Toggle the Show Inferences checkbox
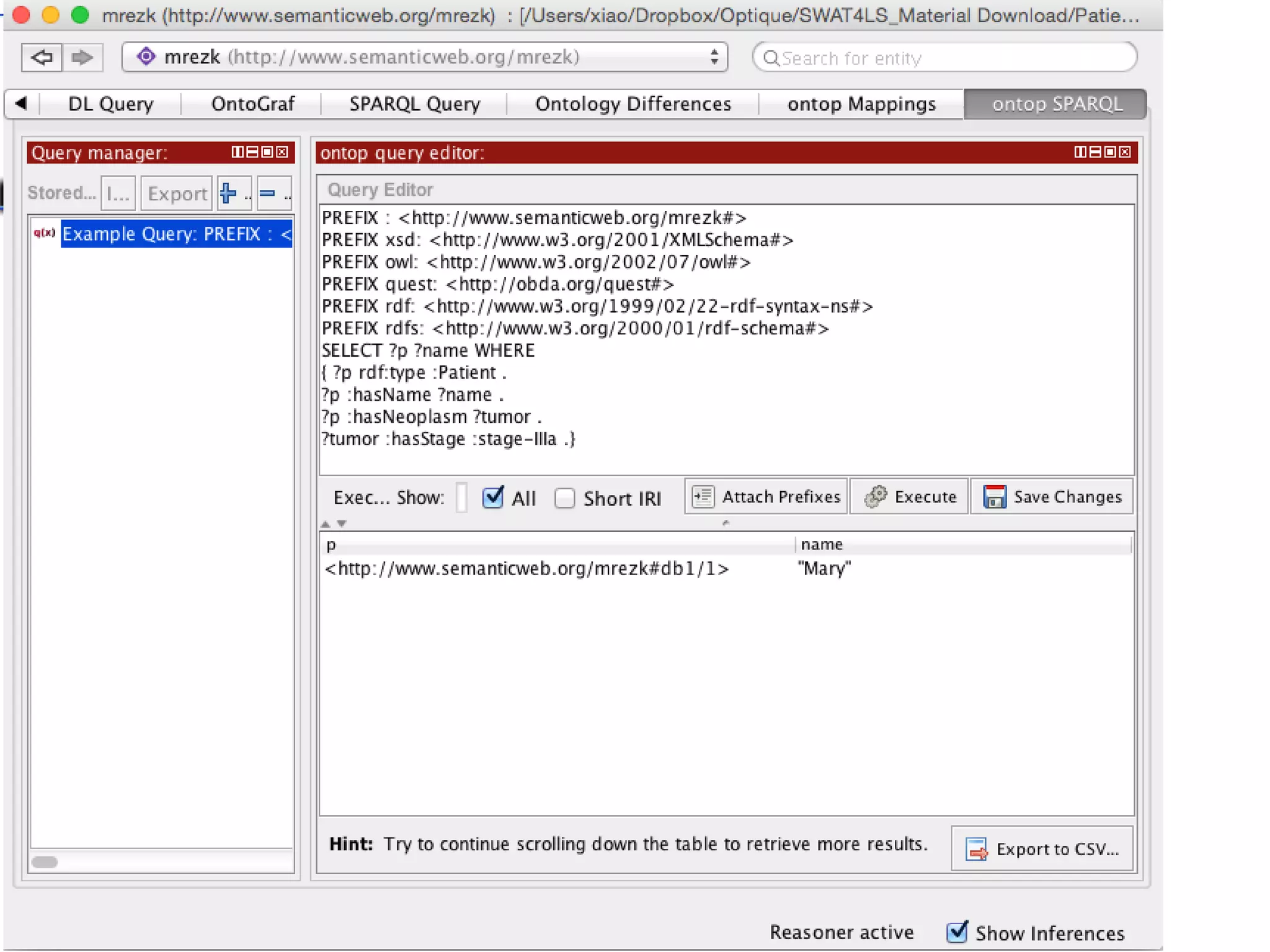The width and height of the screenshot is (1270, 952). point(957,932)
